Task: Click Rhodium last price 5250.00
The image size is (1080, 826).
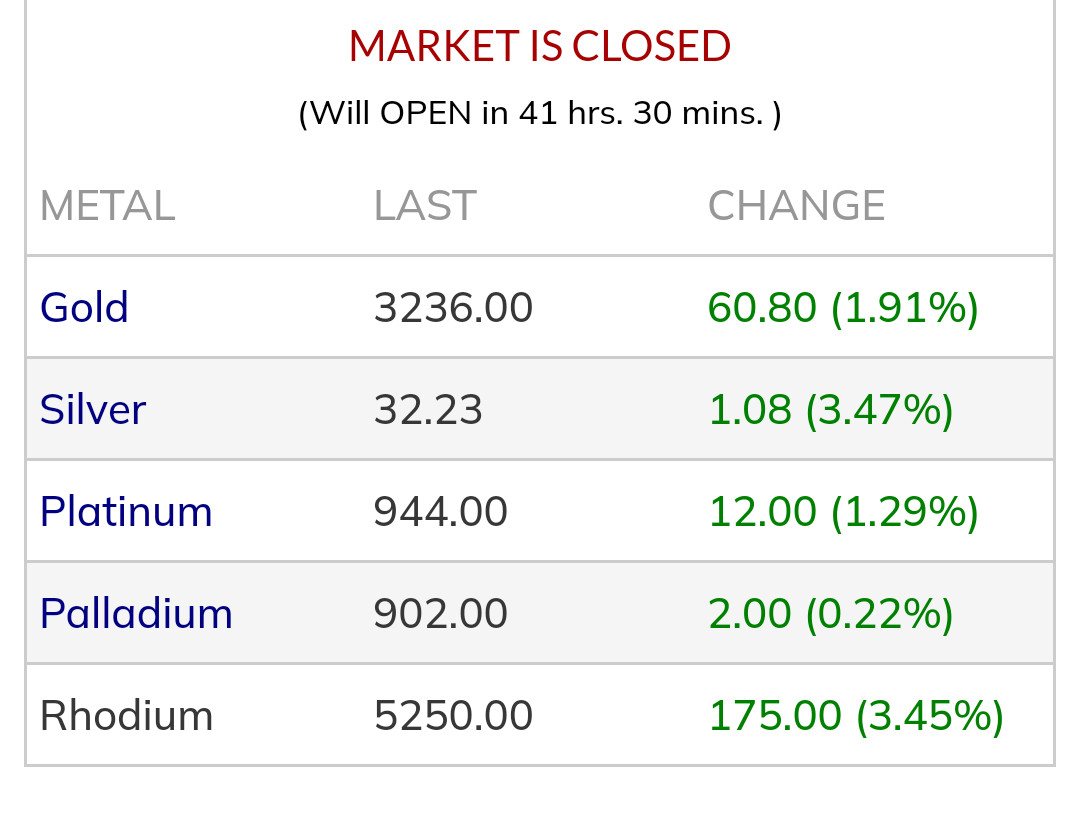Action: [453, 716]
